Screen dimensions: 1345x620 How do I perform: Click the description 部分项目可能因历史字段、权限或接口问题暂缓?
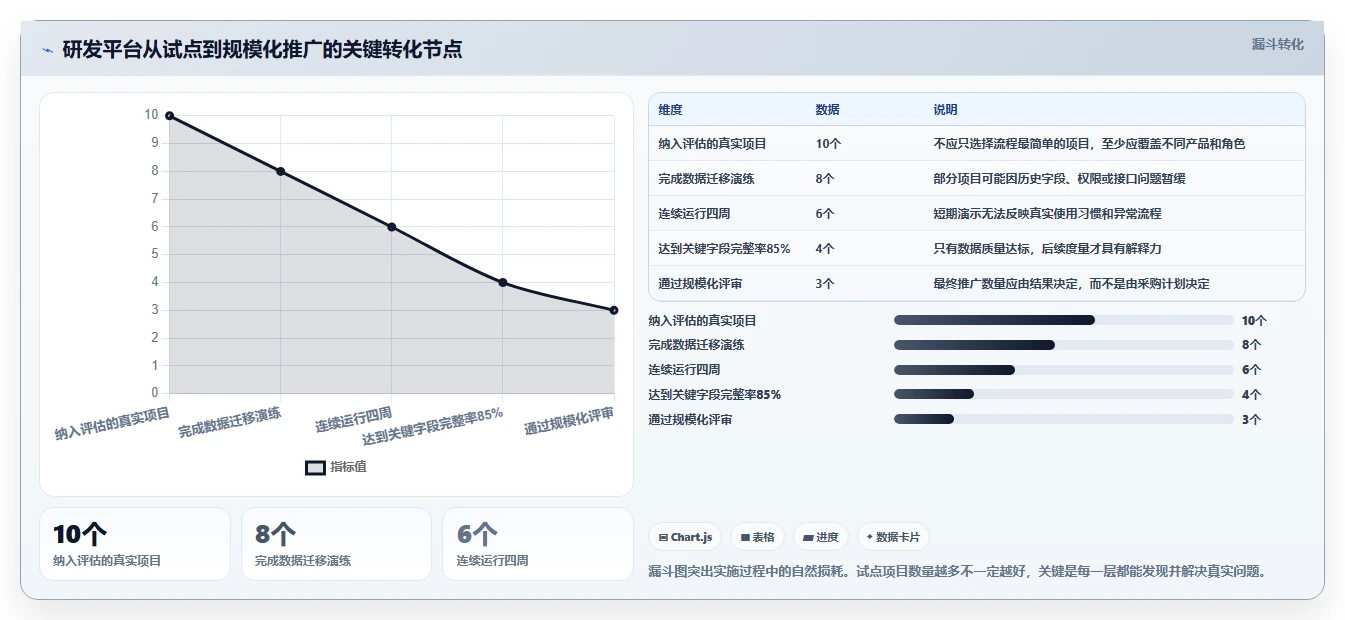(1059, 179)
